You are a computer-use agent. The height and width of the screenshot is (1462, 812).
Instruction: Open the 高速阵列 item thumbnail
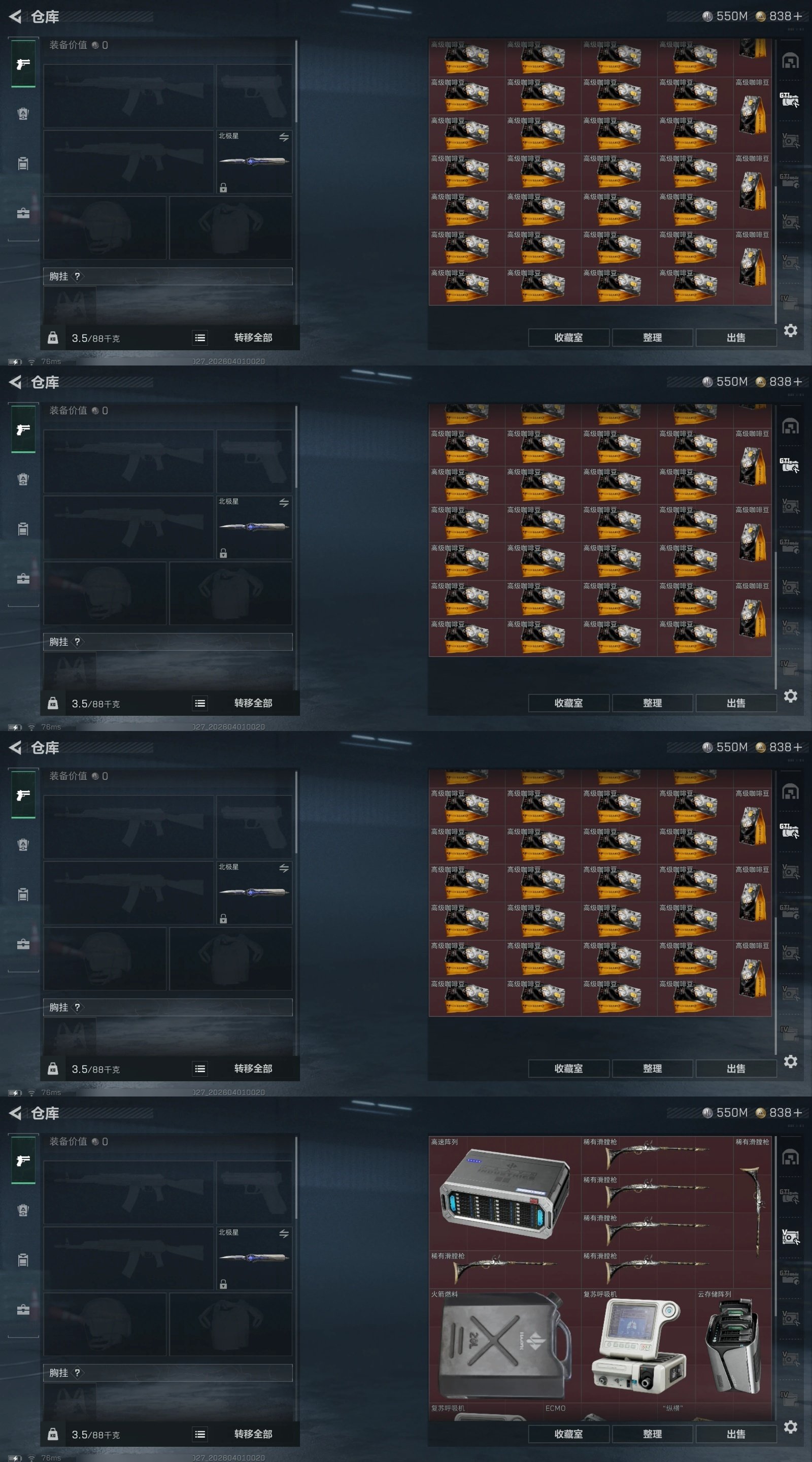coord(504,1192)
